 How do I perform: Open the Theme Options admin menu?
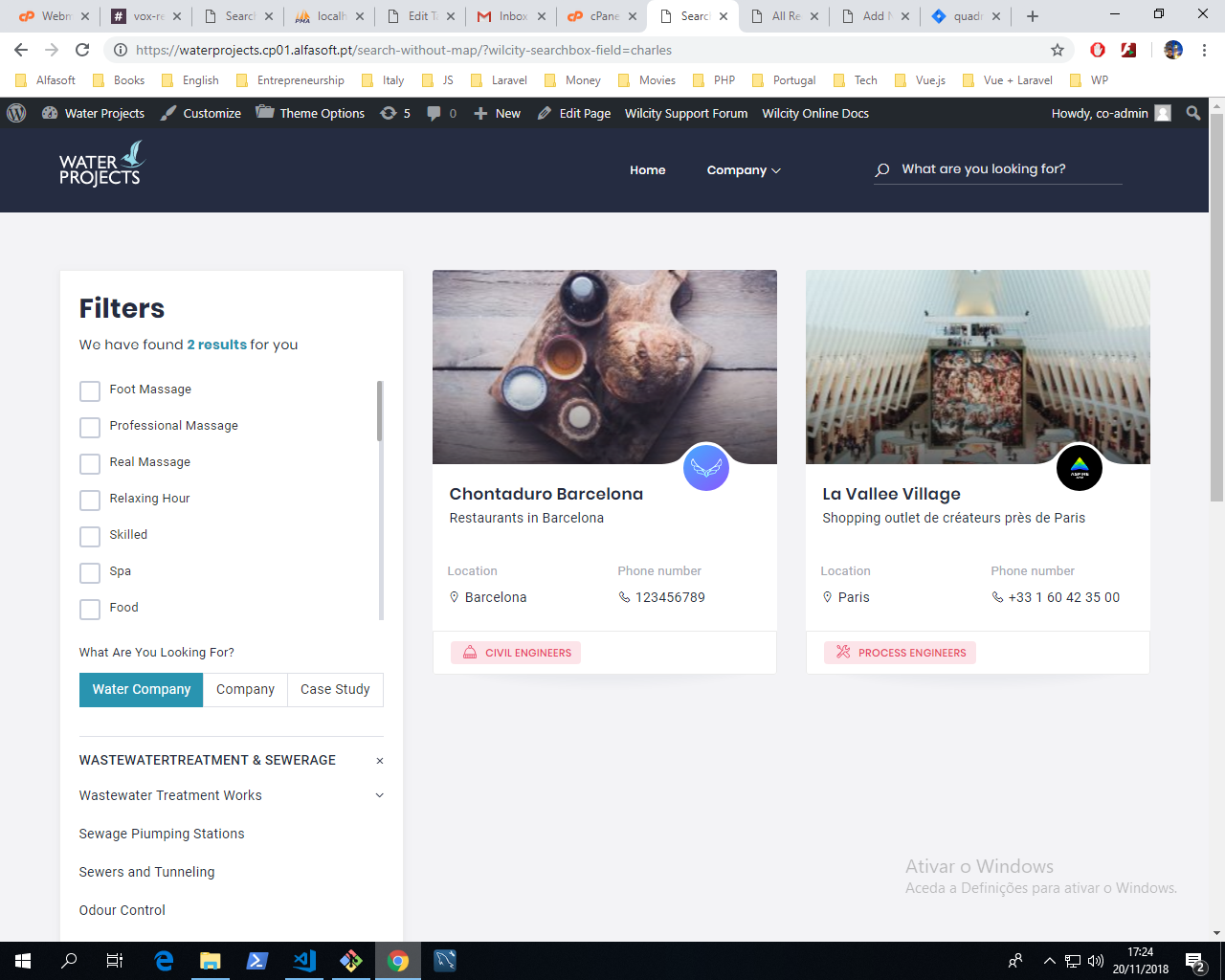tap(311, 113)
